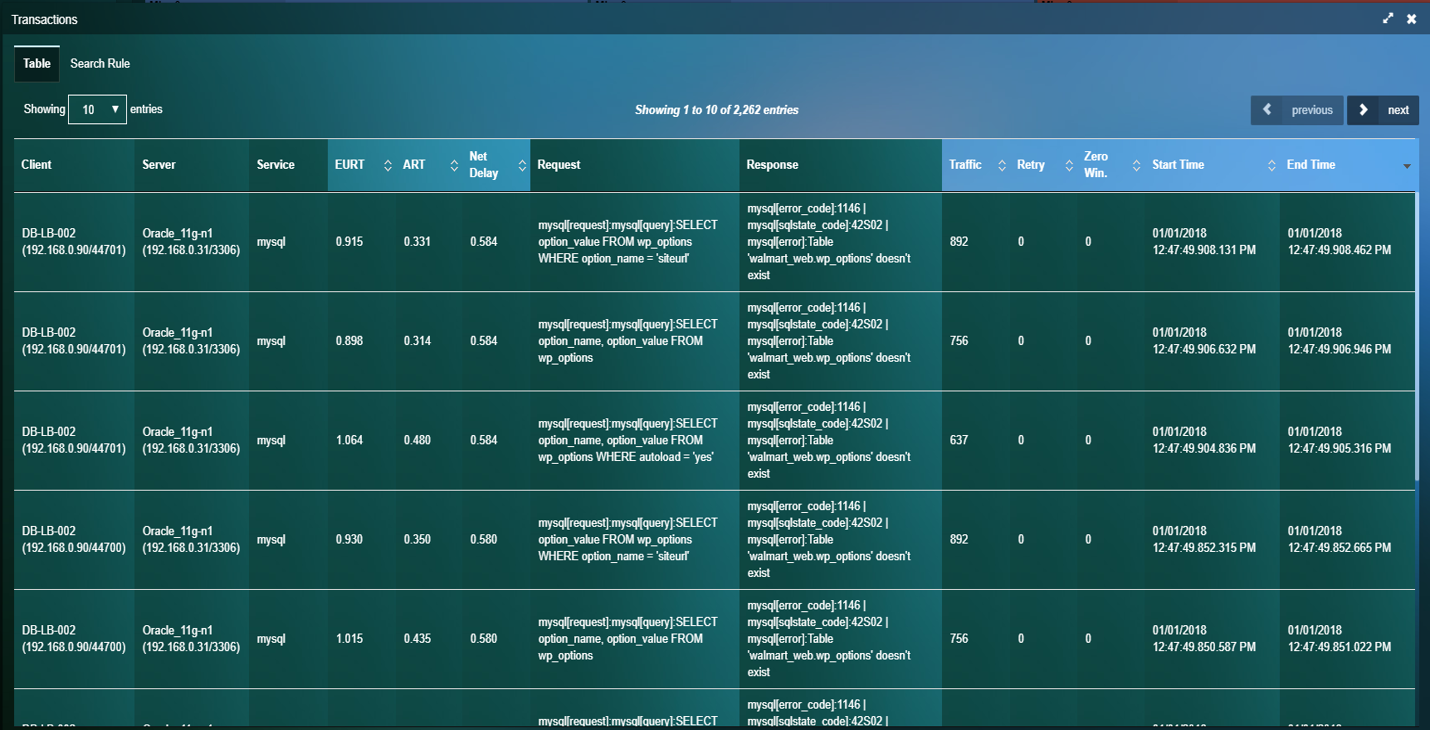Go to the next page of entries
This screenshot has width=1430, height=730.
[x=1383, y=110]
